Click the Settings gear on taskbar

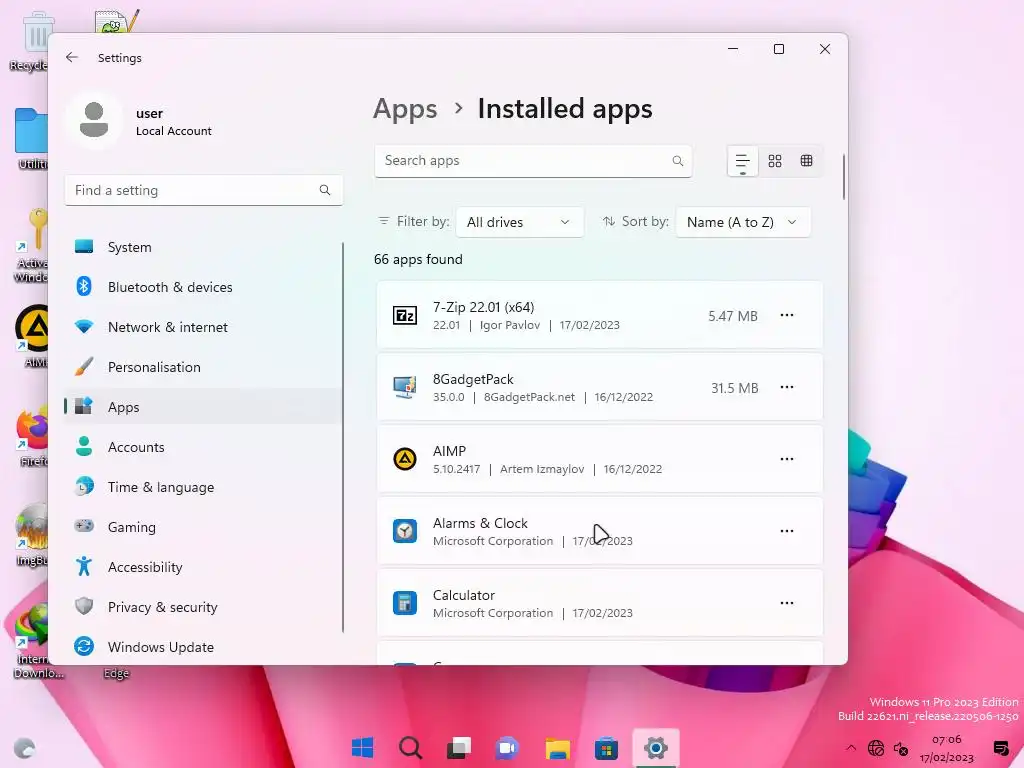(655, 747)
